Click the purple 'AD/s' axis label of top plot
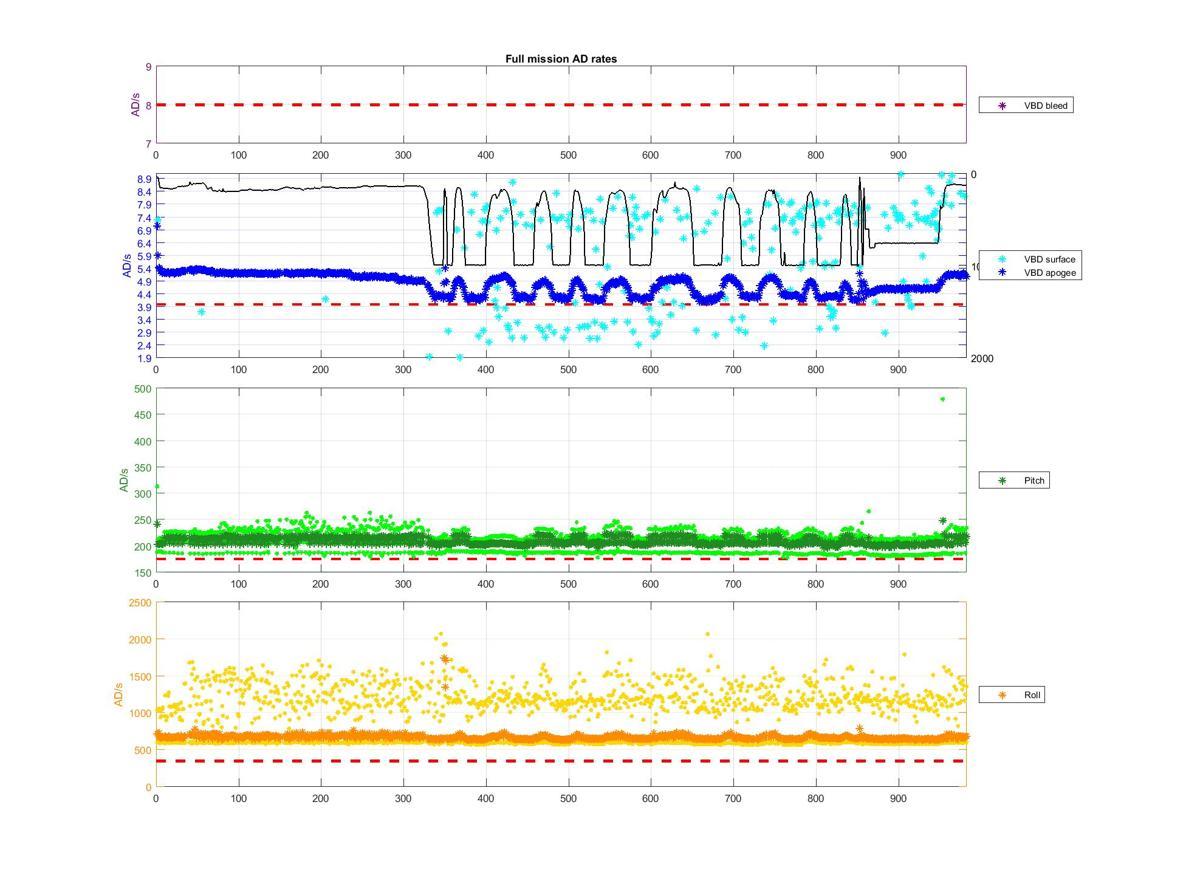 tap(136, 105)
